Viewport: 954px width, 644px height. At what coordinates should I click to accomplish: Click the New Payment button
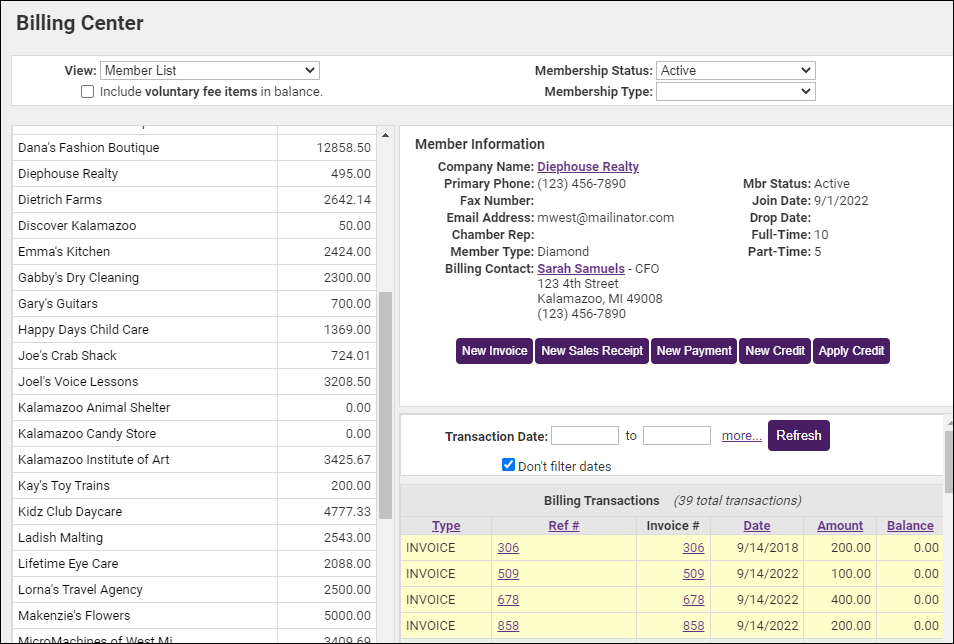point(694,351)
